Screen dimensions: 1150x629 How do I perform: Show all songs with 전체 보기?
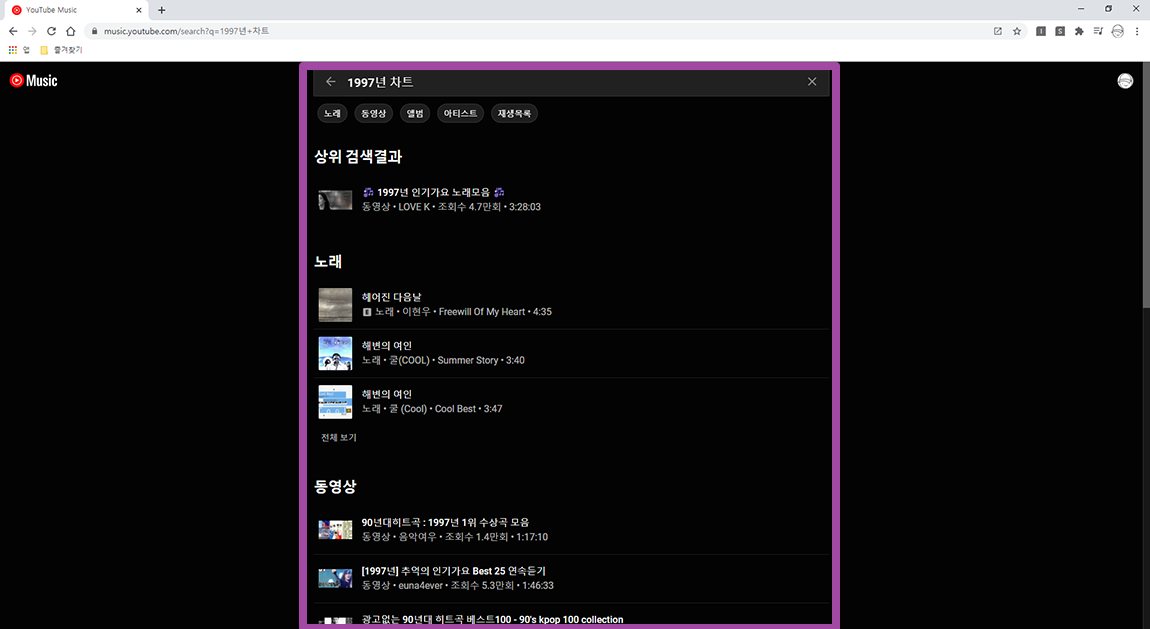(338, 438)
